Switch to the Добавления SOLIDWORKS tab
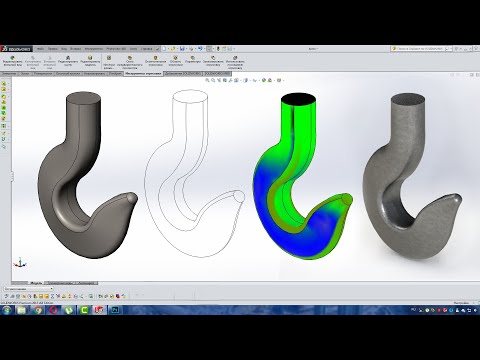 click(x=183, y=73)
